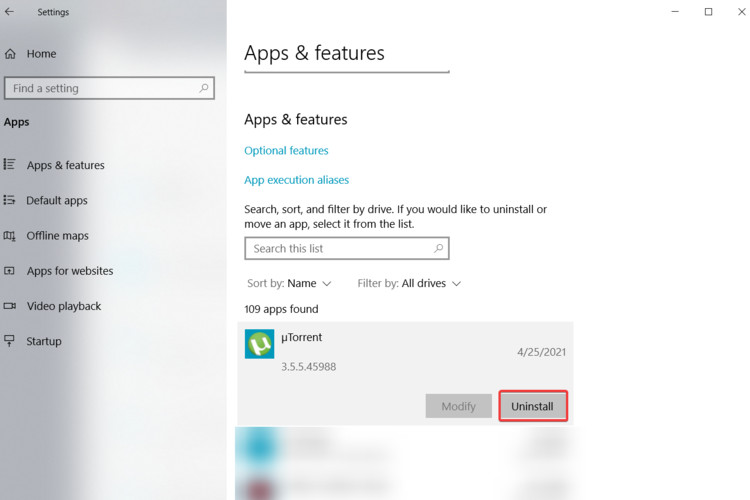Screen dimensions: 750x500
Task: Open the Optional features link
Action: pyautogui.click(x=286, y=151)
